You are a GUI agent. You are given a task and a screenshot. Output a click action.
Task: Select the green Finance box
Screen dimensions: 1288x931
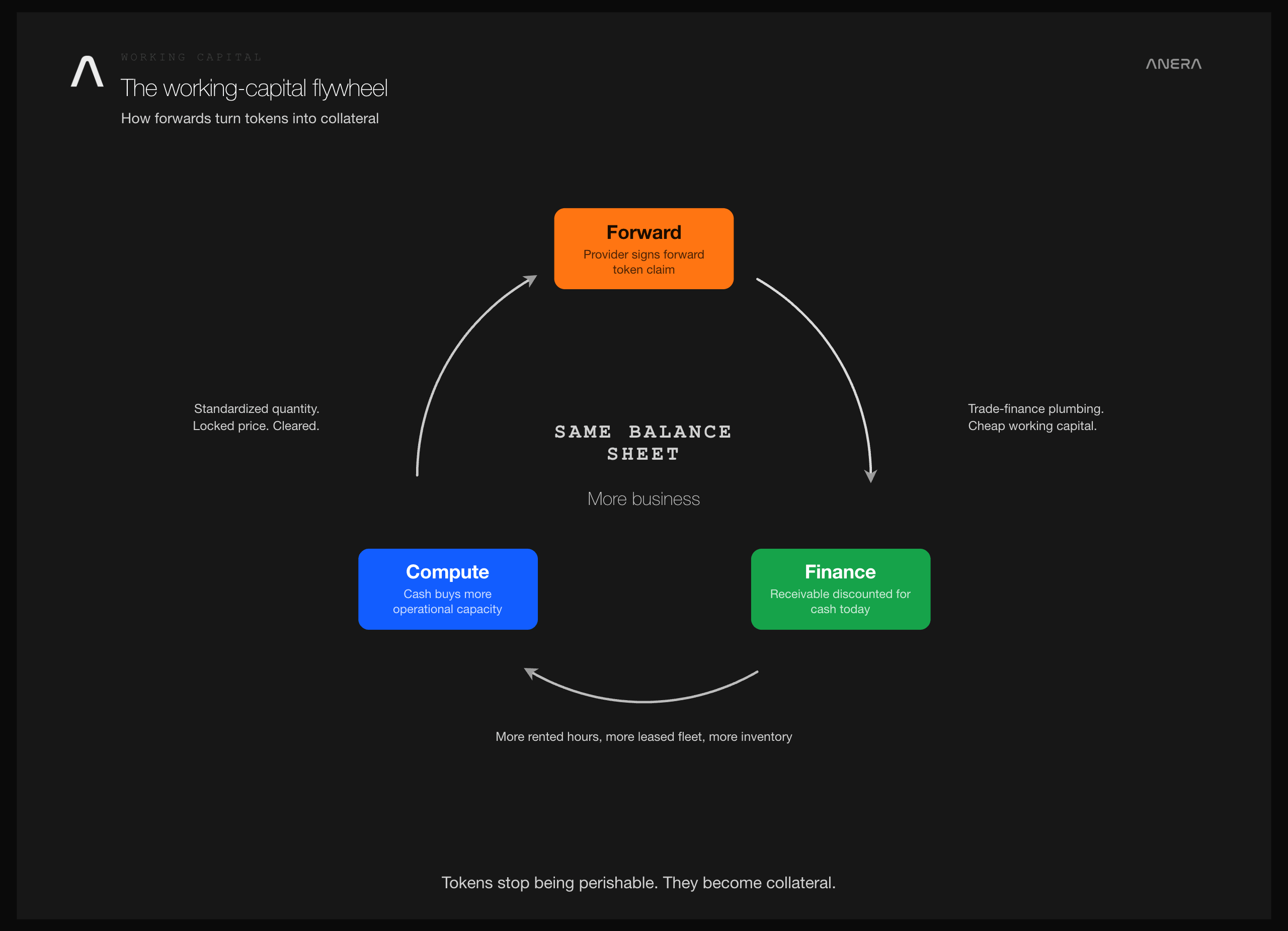pos(840,588)
